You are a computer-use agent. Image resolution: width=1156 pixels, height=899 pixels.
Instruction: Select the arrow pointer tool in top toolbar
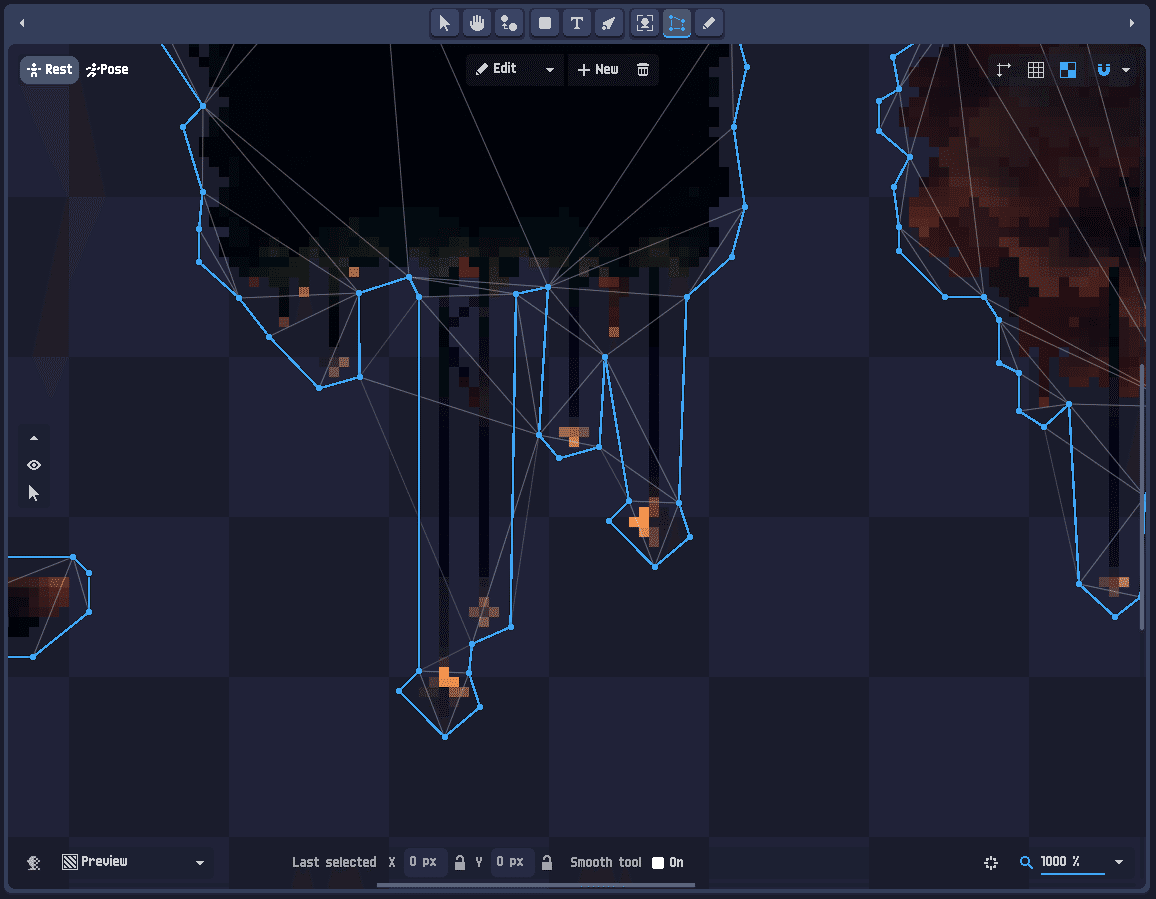click(x=445, y=23)
